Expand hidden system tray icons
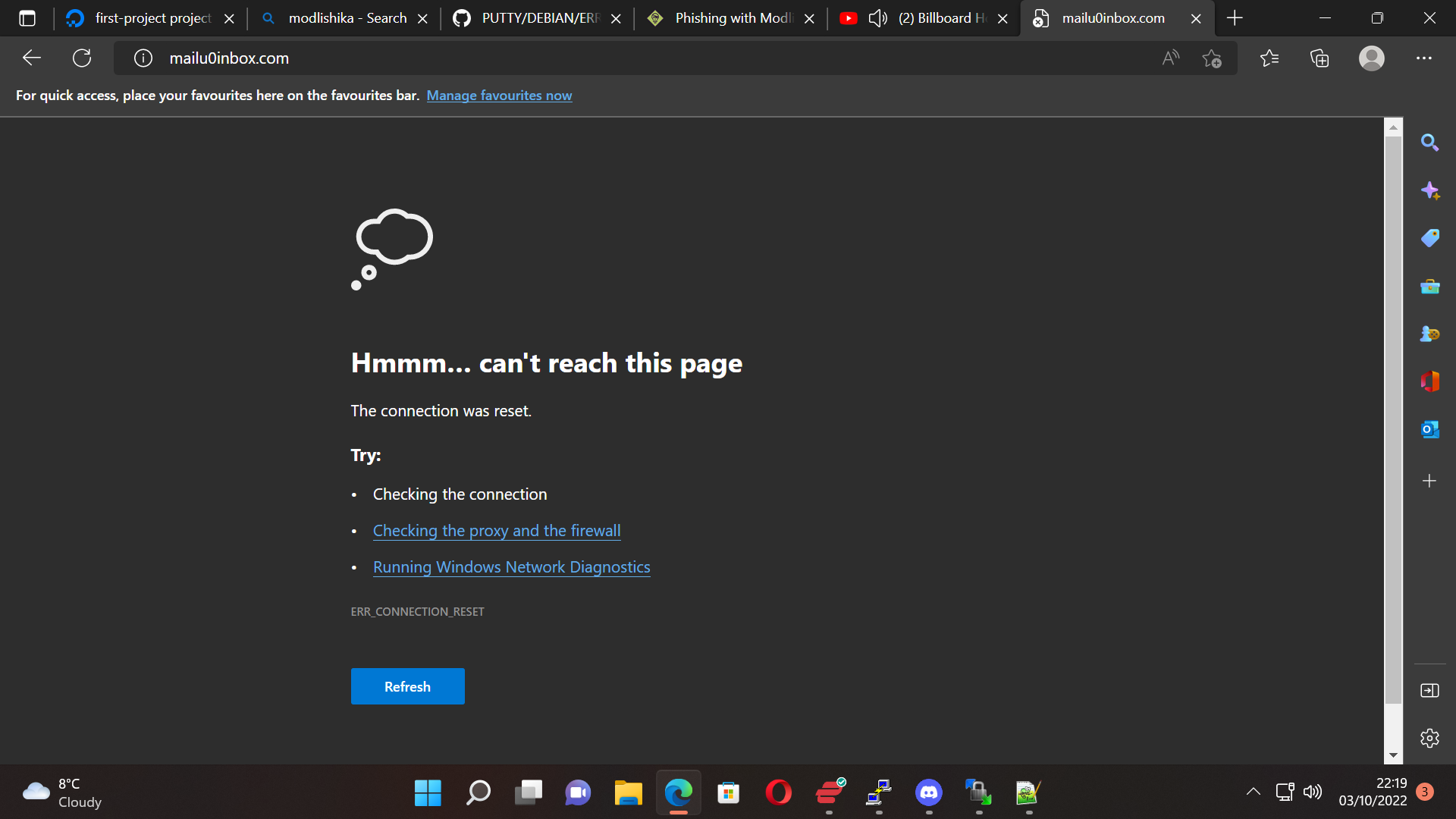The height and width of the screenshot is (819, 1456). pyautogui.click(x=1253, y=791)
